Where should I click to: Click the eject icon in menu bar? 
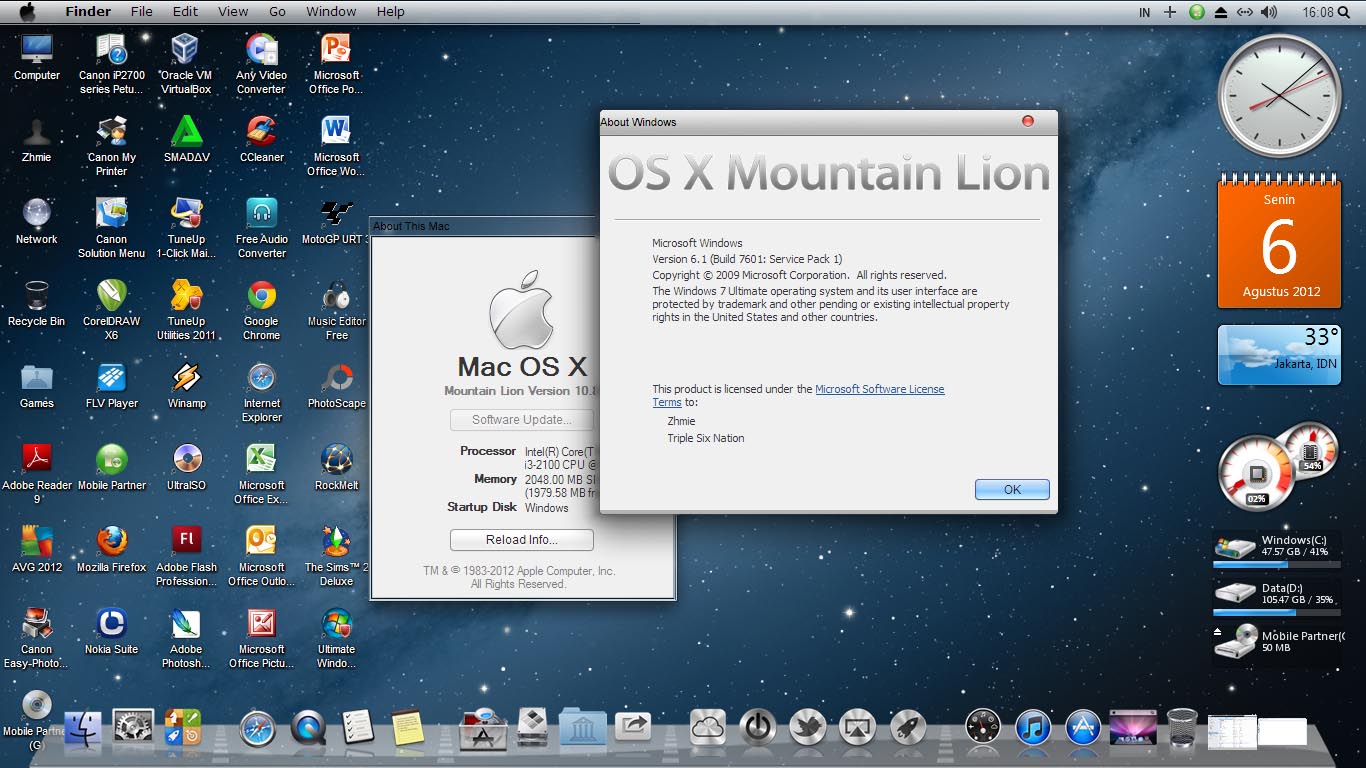coord(1221,12)
